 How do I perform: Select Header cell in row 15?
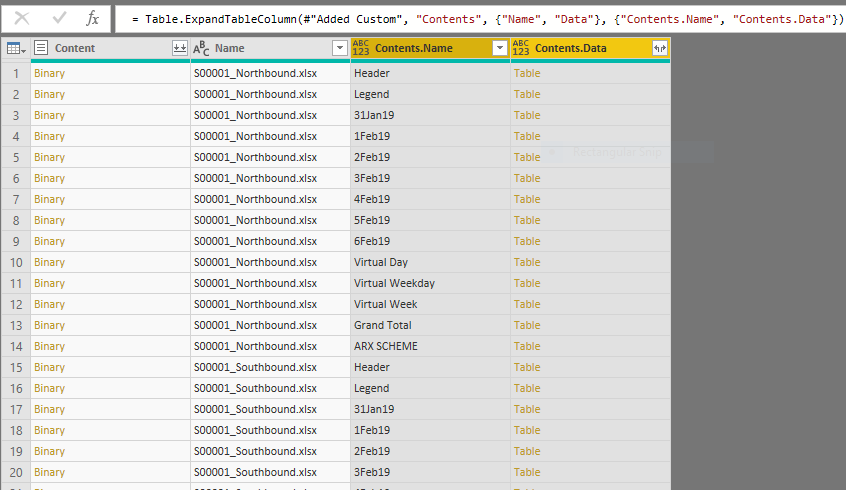430,367
